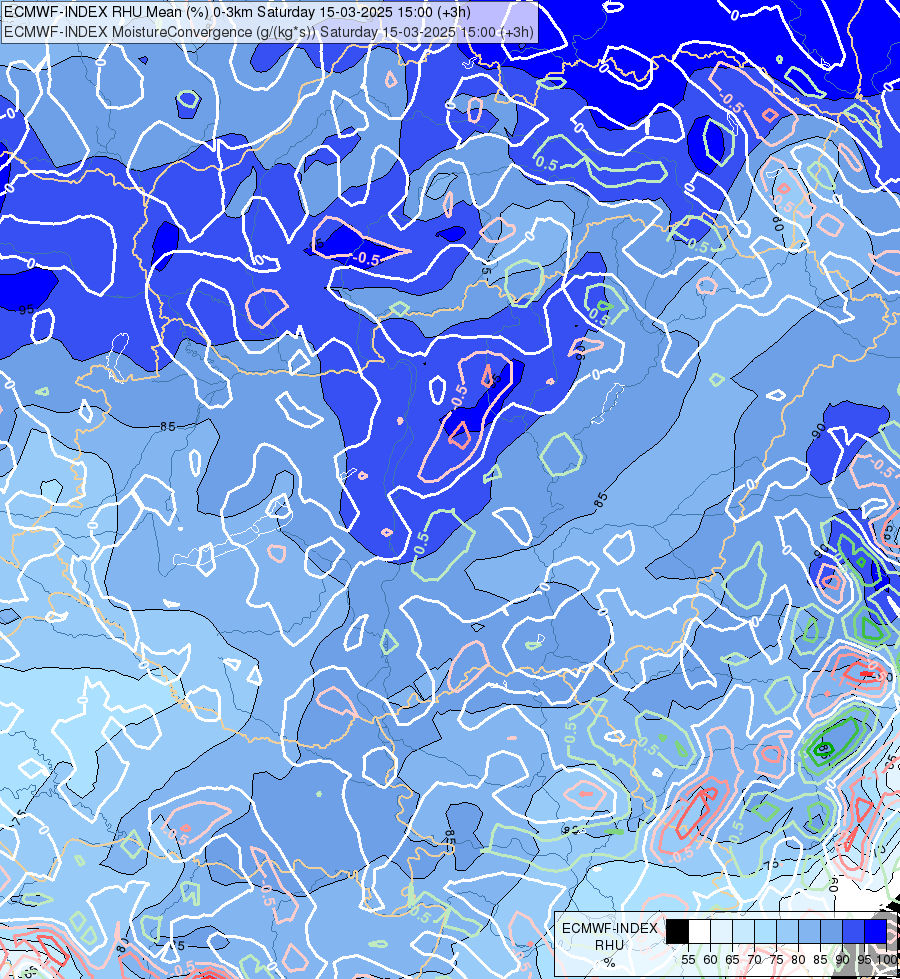
Task: Click the RHU Mean title line at the top
Action: point(237,12)
